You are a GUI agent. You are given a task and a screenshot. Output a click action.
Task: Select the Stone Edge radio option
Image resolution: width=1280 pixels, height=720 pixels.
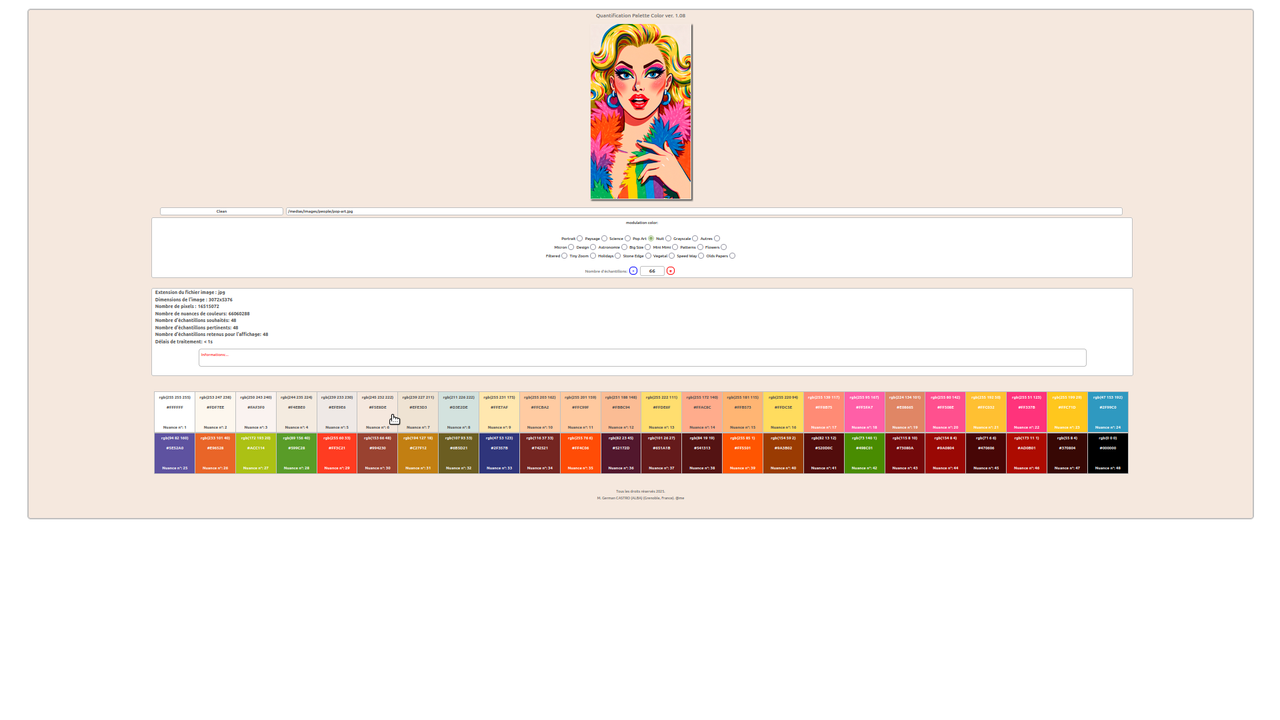(x=648, y=256)
